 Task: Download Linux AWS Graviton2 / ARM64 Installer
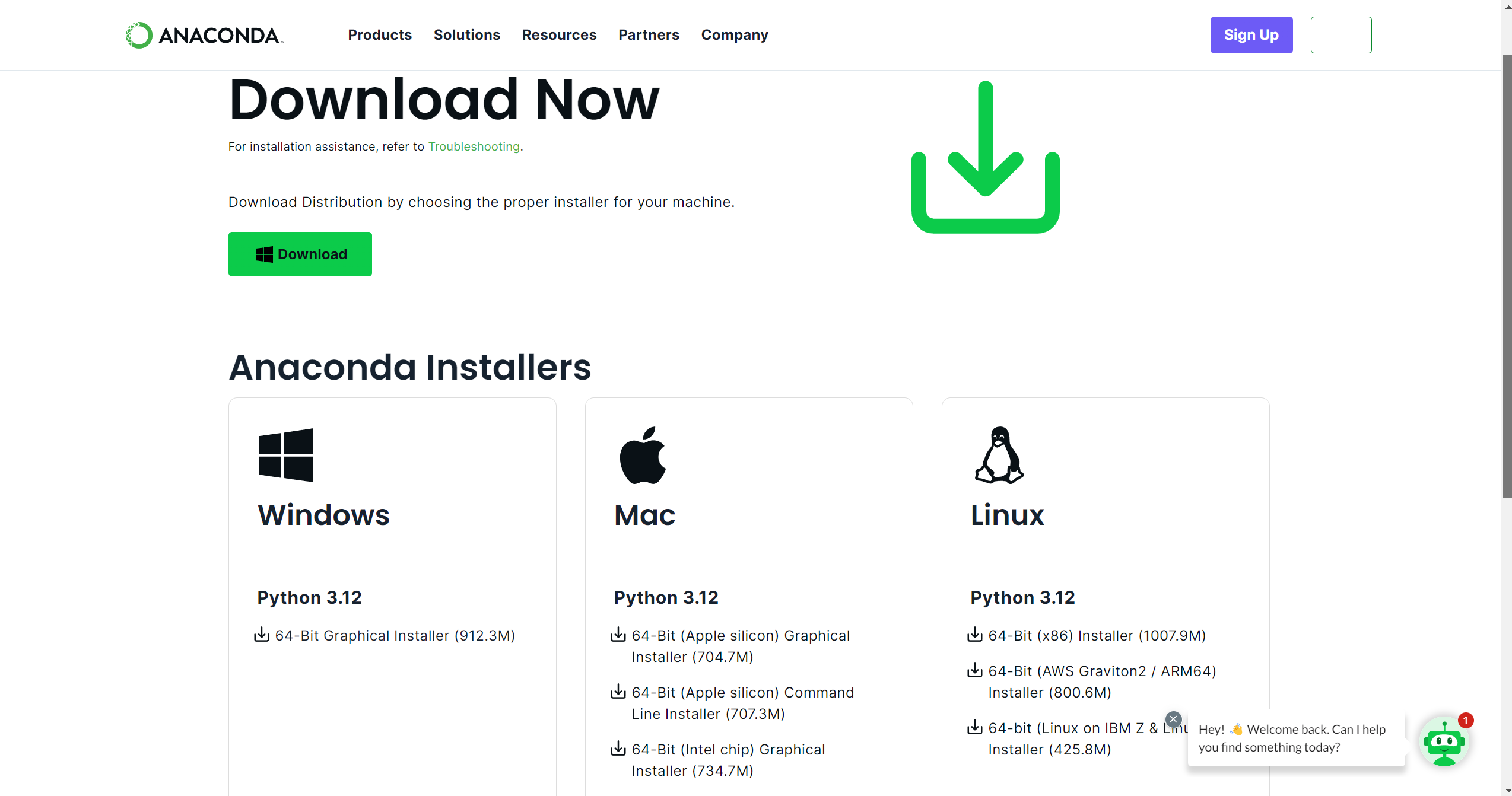(x=1102, y=682)
